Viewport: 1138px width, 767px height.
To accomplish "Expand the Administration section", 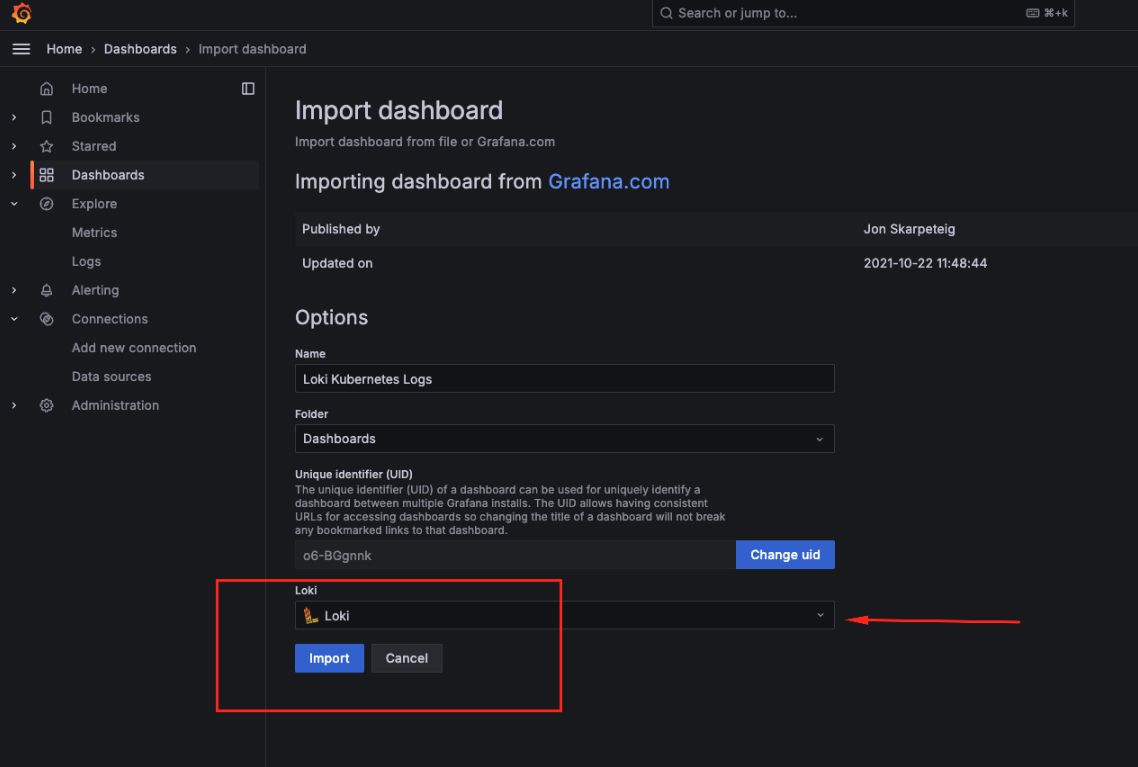I will click(14, 406).
